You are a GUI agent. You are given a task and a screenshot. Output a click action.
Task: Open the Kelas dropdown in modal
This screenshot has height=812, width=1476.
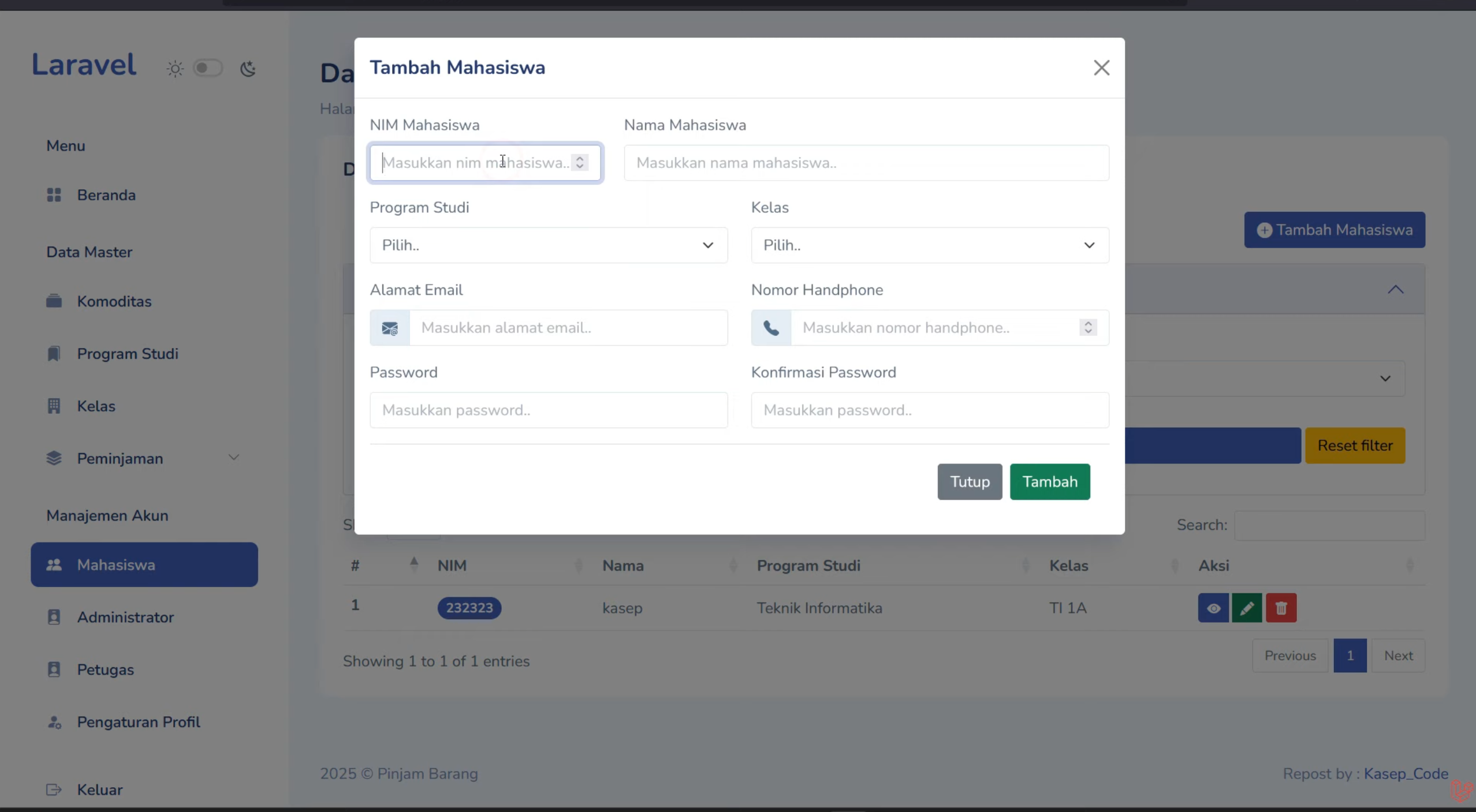[x=930, y=245]
